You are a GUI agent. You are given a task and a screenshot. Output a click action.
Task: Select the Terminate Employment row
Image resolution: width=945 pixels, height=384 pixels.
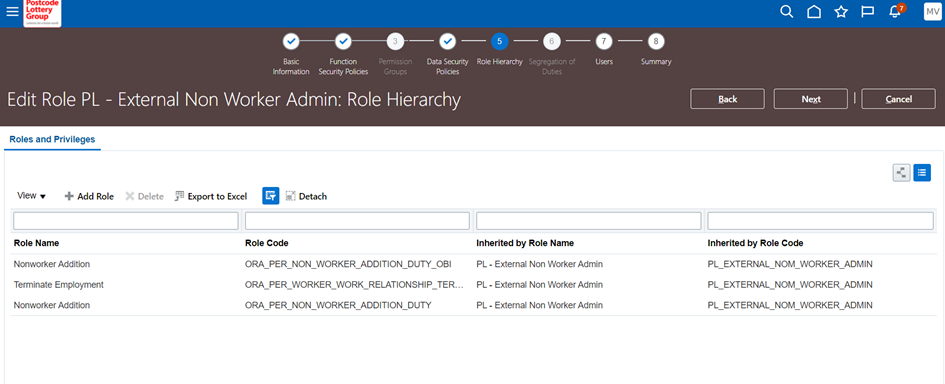click(474, 285)
